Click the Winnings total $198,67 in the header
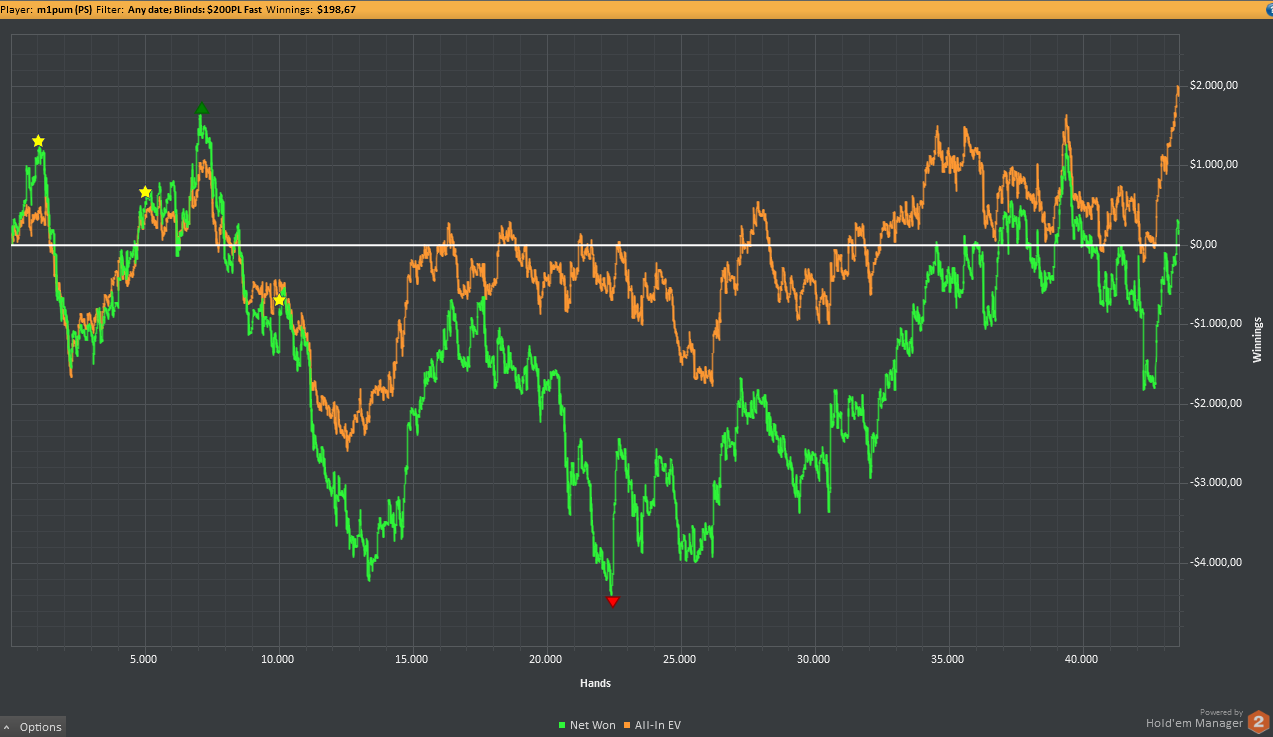The image size is (1273, 737). [x=336, y=9]
